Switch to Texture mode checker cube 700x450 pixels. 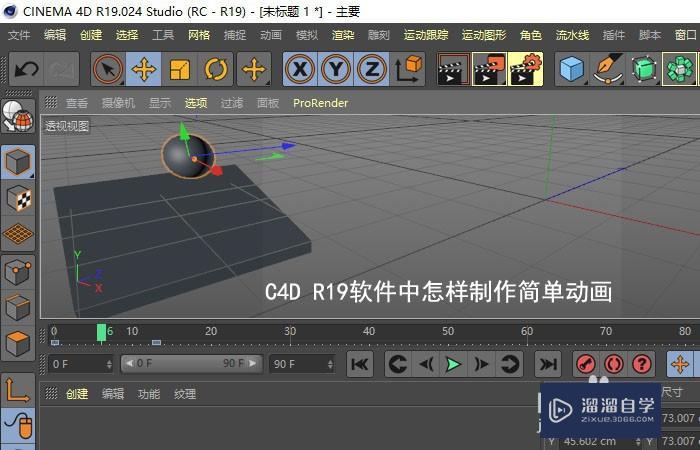point(18,198)
